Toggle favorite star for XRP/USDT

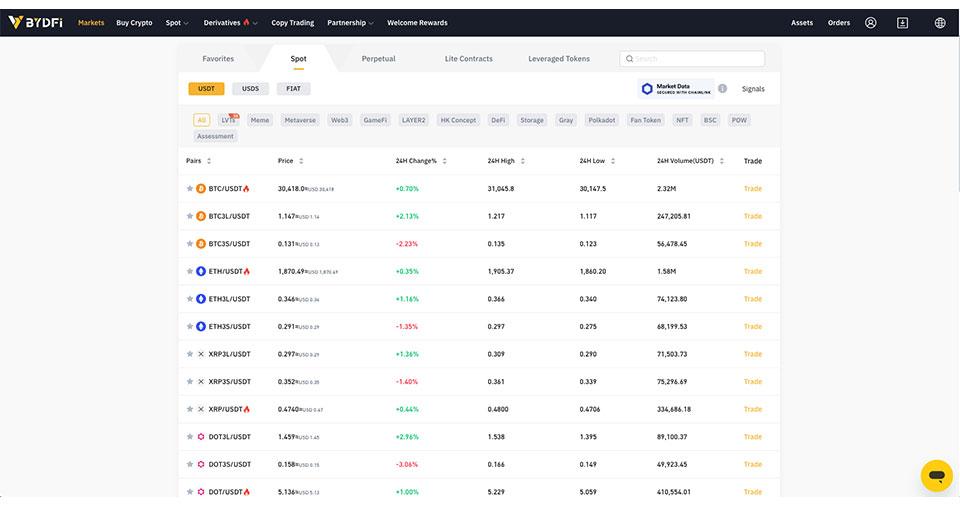coord(190,409)
